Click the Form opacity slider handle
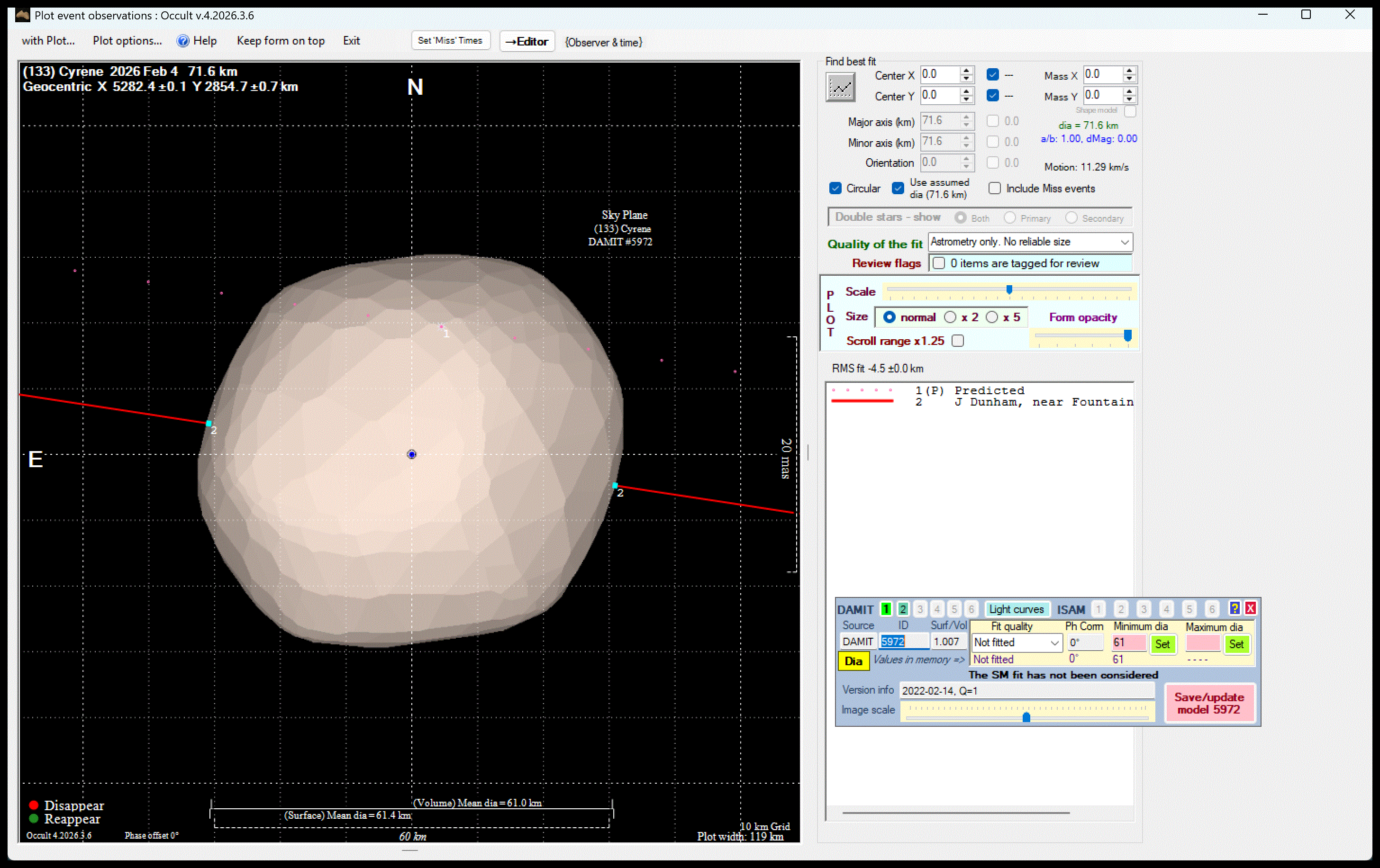 pos(1127,335)
